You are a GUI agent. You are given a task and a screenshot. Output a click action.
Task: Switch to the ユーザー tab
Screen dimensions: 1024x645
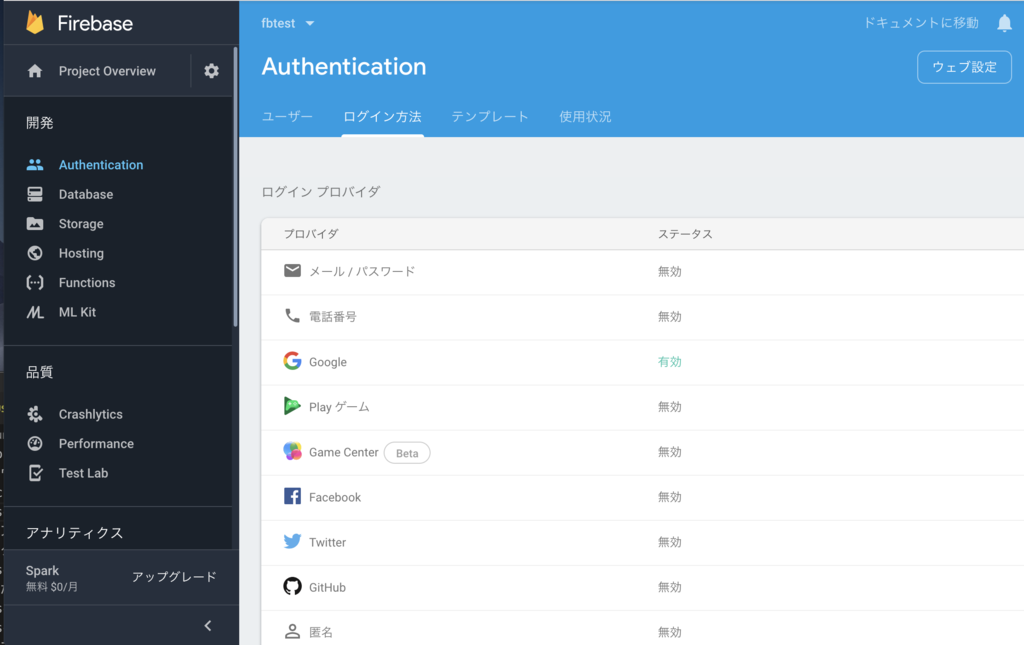[x=287, y=116]
